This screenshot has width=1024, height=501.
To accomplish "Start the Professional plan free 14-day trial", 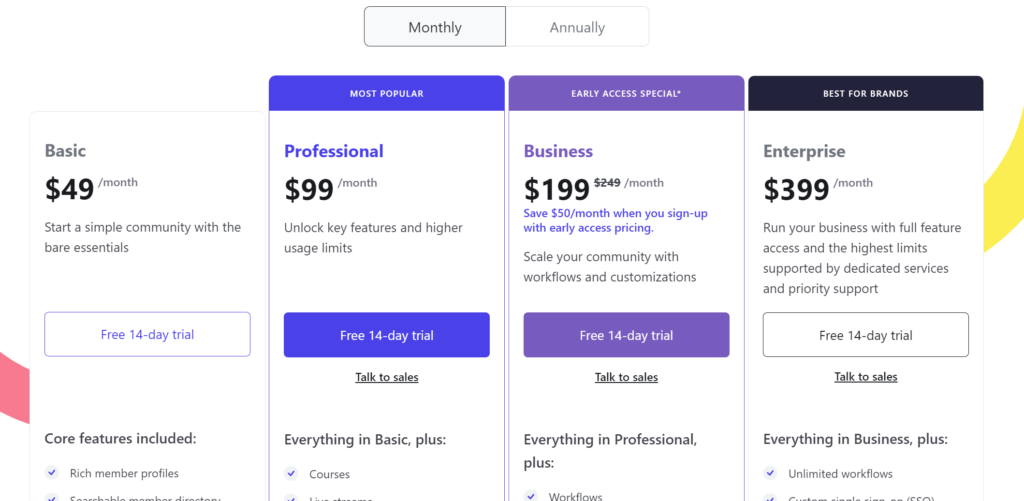I will 387,335.
